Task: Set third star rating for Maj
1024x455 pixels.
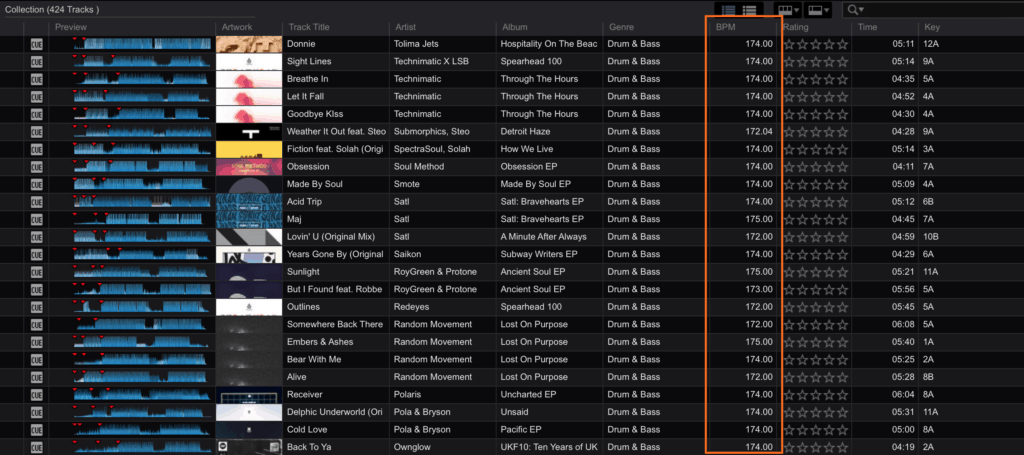Action: [x=816, y=220]
